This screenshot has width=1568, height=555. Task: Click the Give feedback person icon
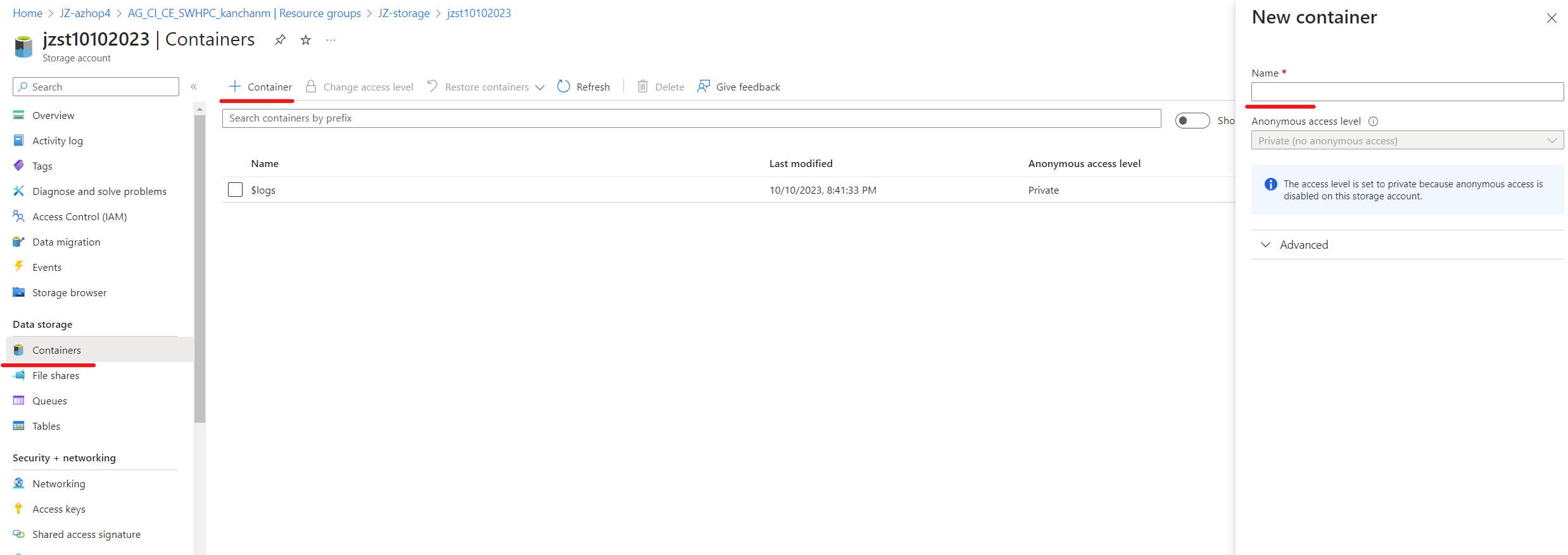coord(704,86)
